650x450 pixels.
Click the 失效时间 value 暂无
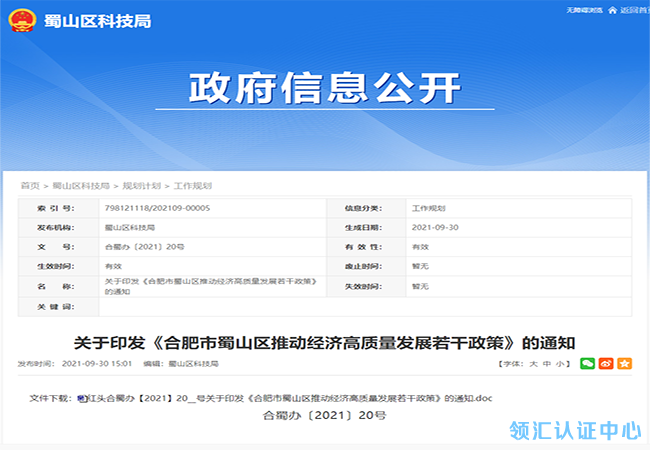[x=420, y=286]
